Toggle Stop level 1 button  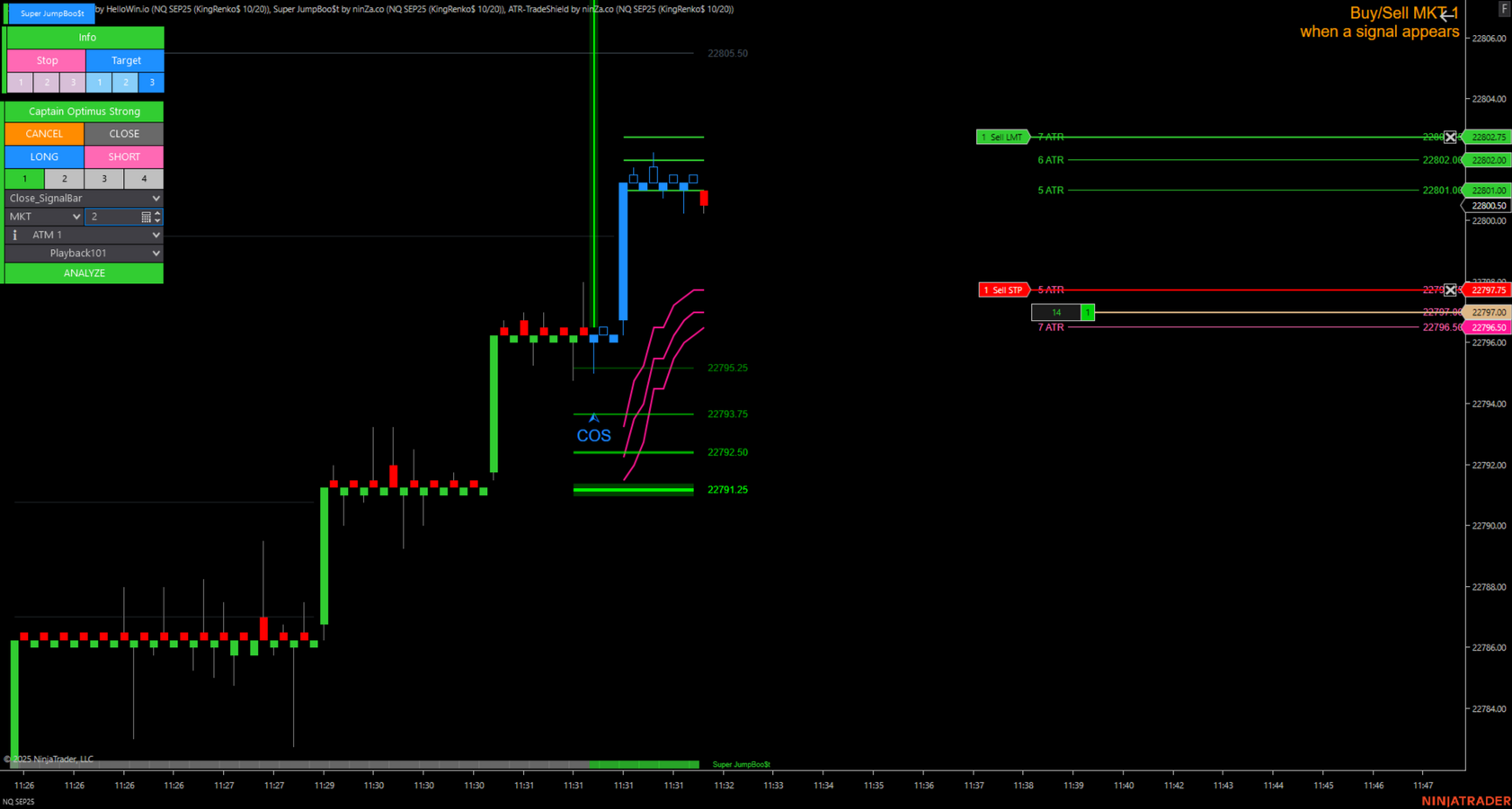21,83
